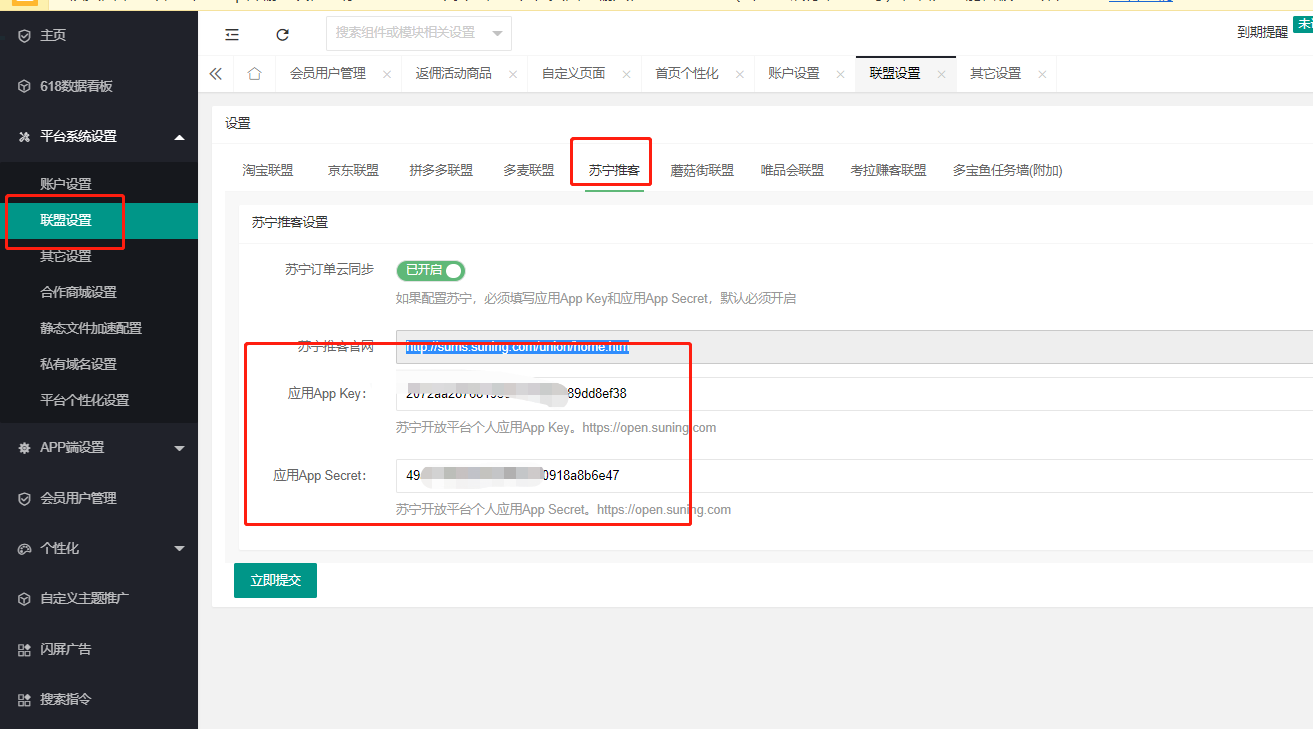Click the refresh icon in top toolbar
Viewport: 1313px width, 729px height.
click(x=283, y=34)
